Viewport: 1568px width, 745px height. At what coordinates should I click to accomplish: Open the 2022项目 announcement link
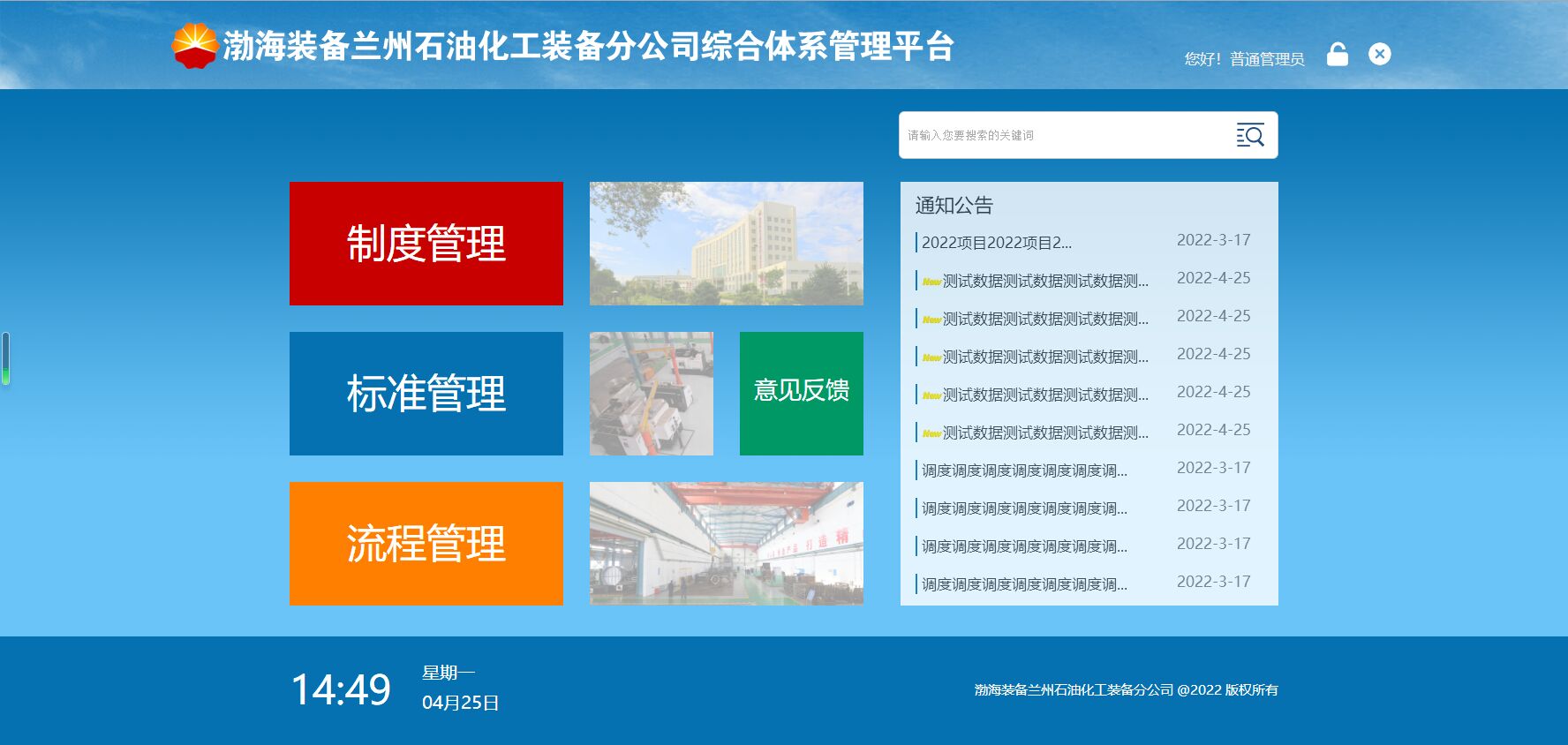tap(996, 243)
